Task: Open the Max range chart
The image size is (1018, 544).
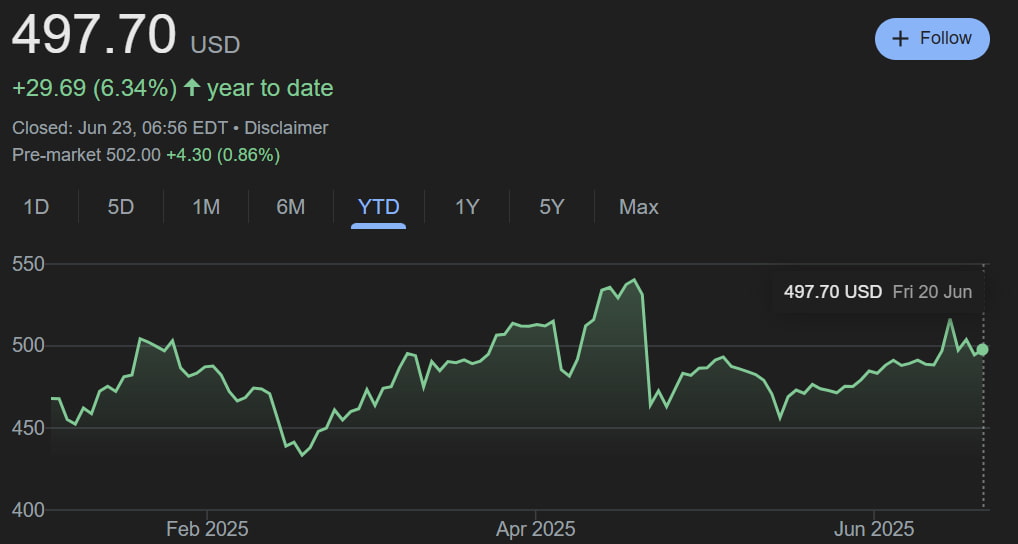Action: tap(639, 207)
